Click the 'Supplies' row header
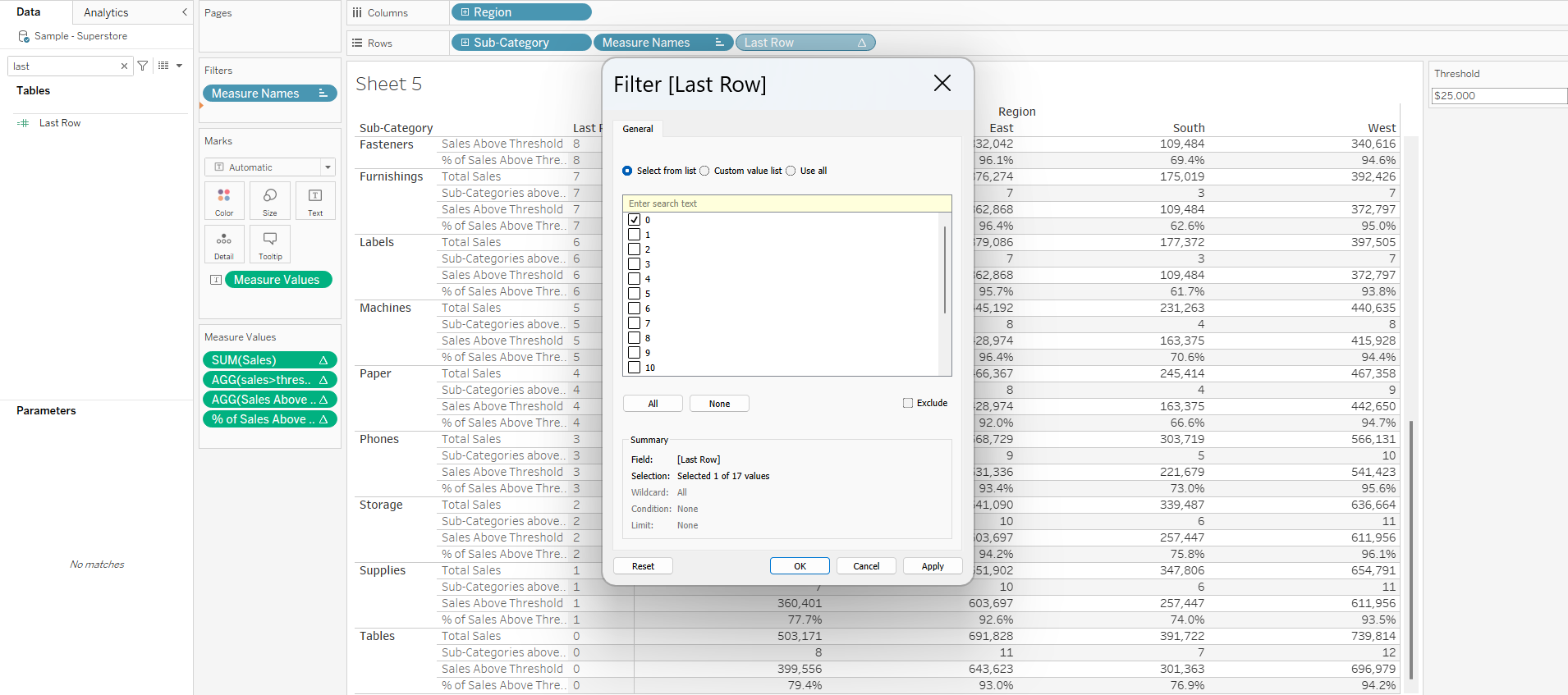The image size is (1568, 695). (x=383, y=570)
